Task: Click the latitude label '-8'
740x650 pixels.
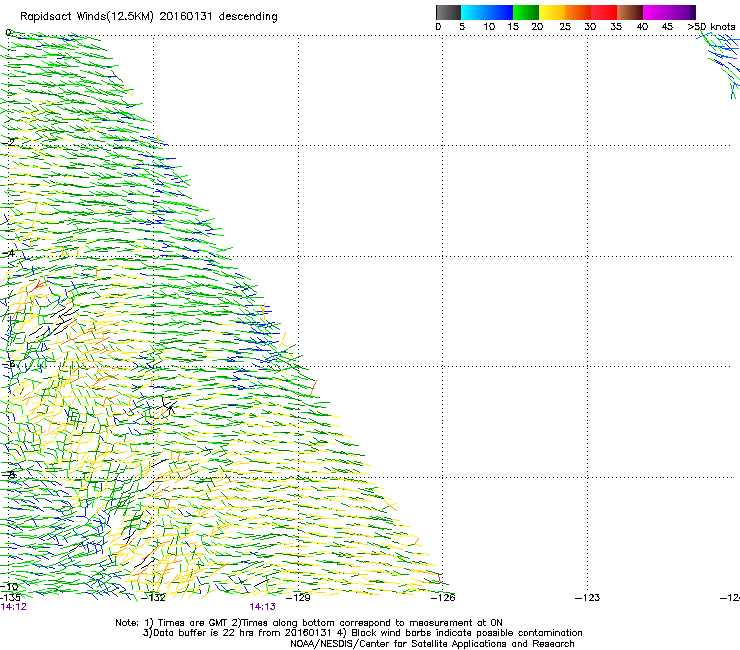Action: (x=8, y=475)
